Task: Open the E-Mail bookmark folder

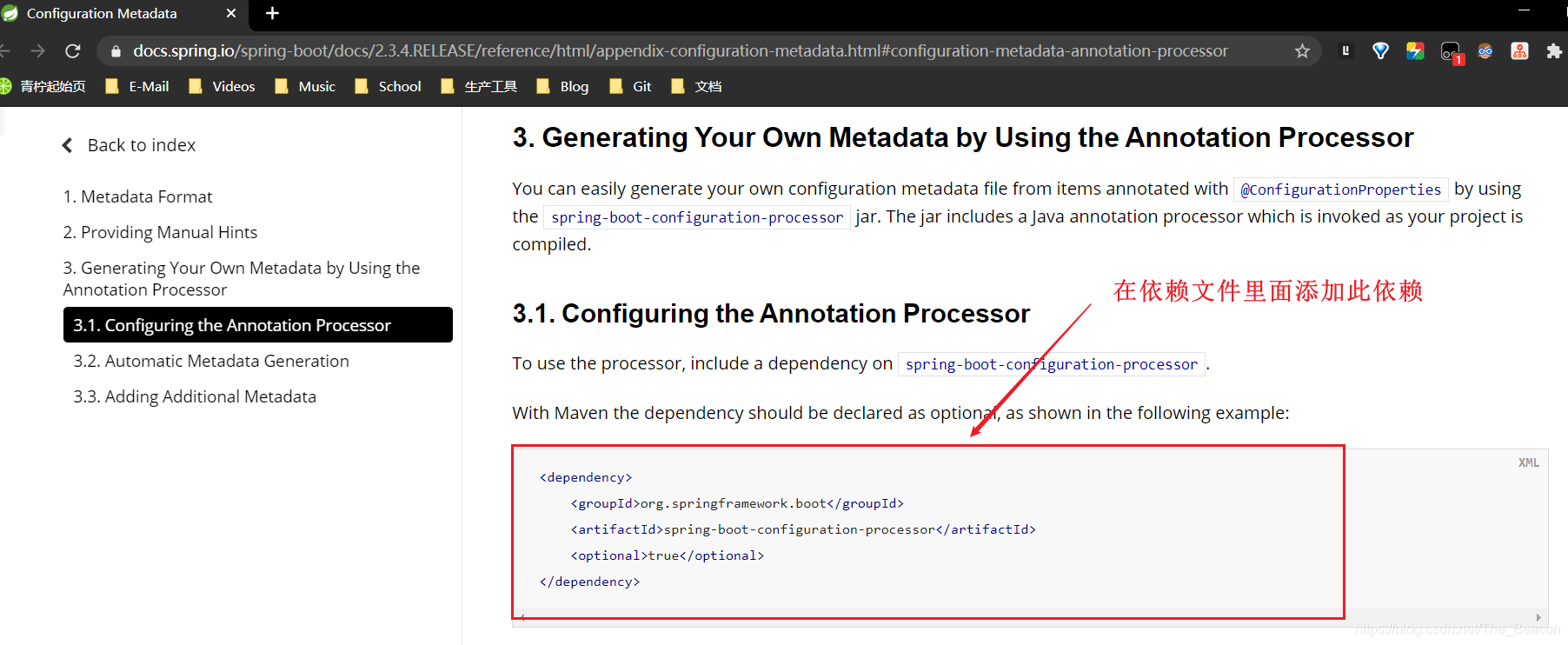Action: 137,86
